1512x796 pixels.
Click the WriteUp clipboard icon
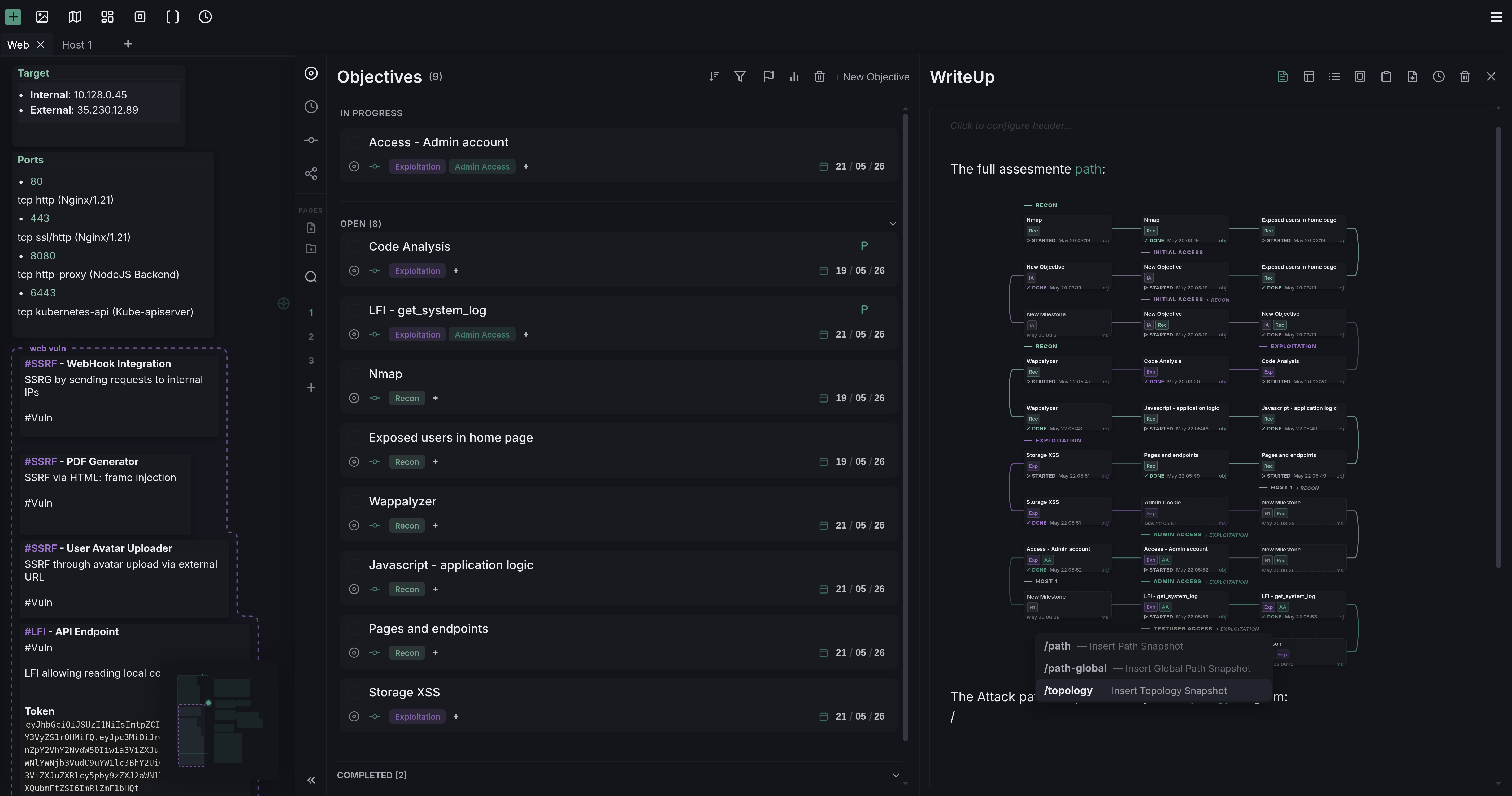coord(1386,76)
